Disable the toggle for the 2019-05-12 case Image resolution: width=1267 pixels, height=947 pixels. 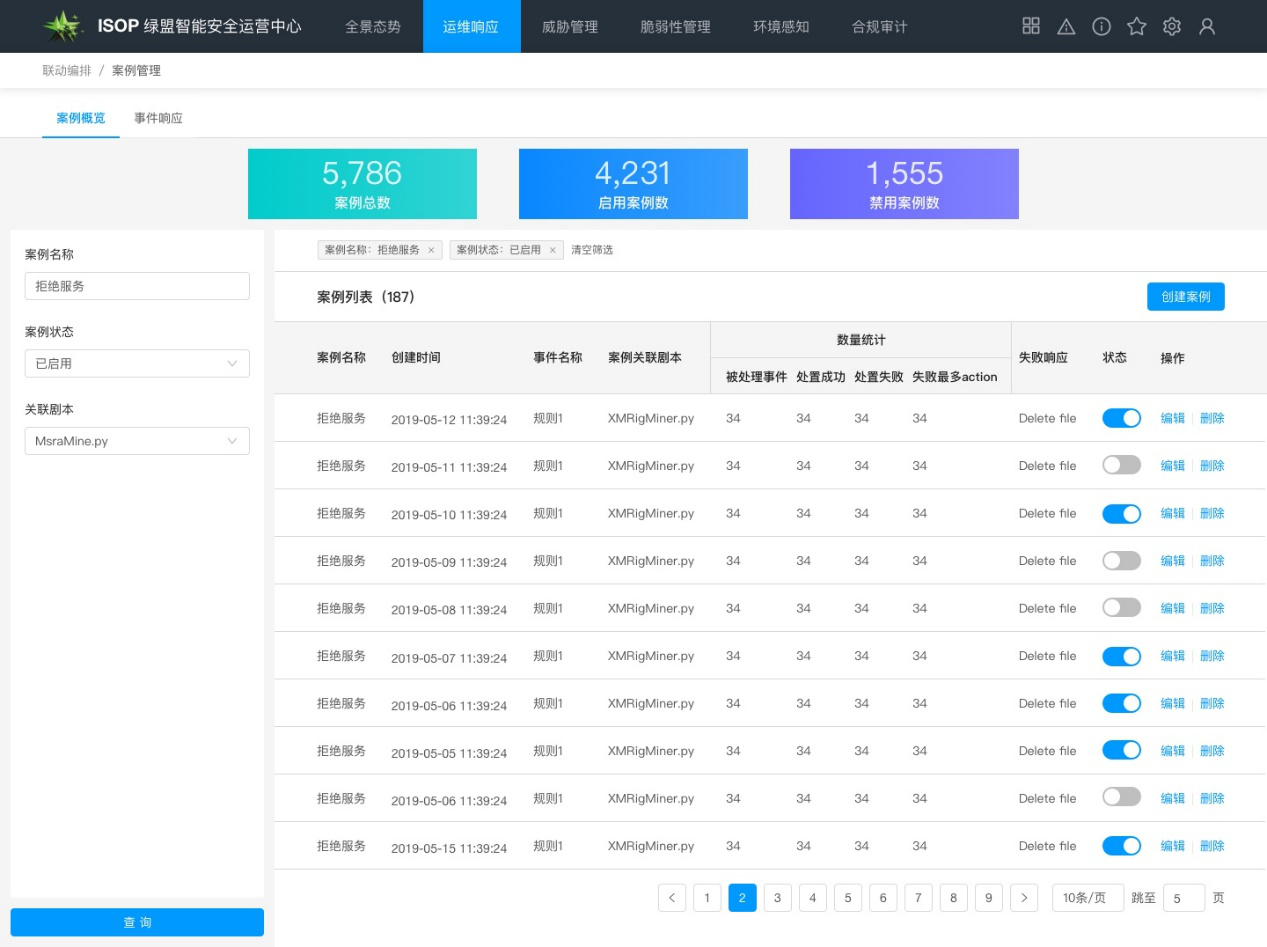click(x=1121, y=418)
